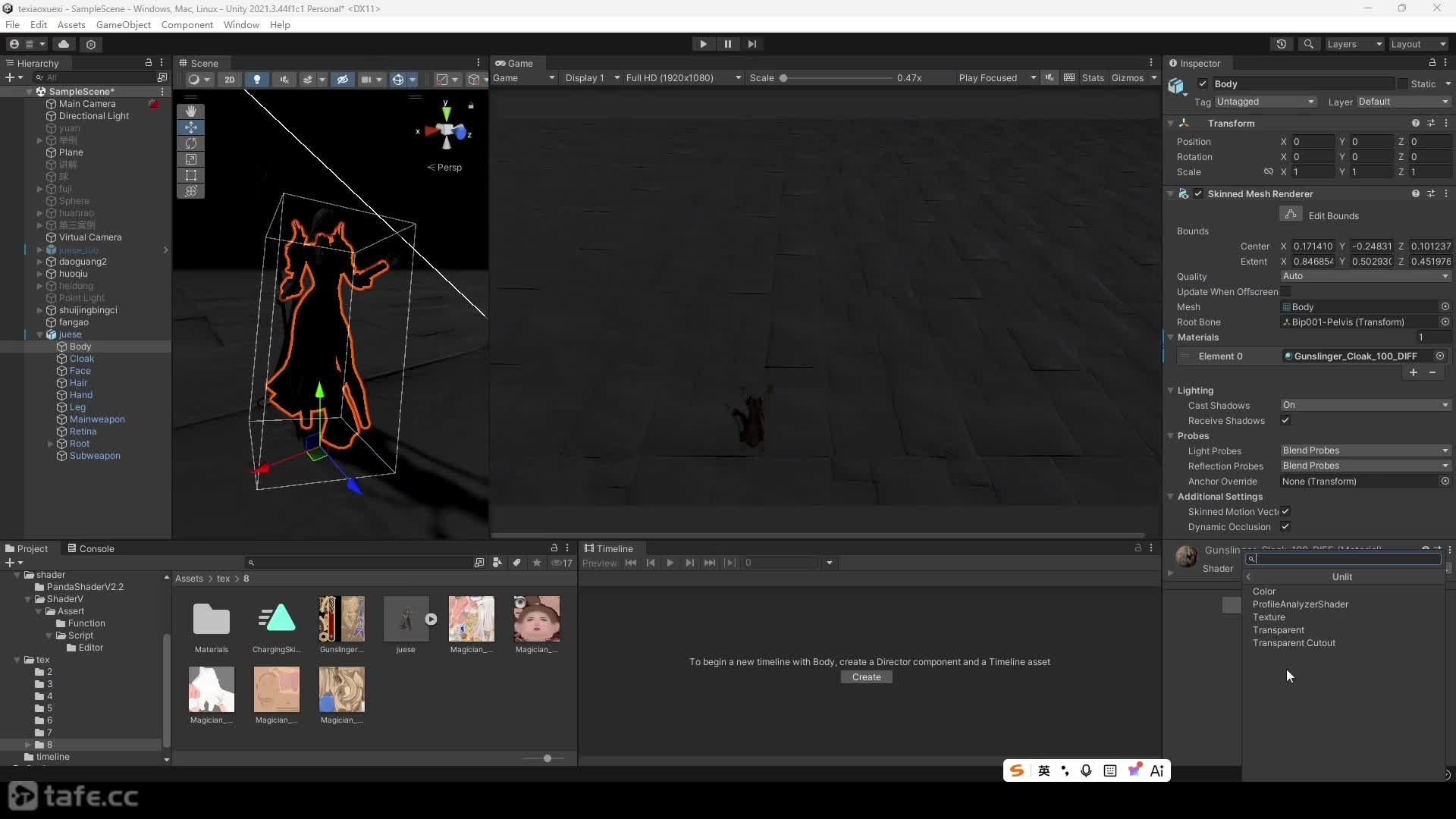Click the Pause button
The image size is (1456, 819).
click(x=727, y=44)
